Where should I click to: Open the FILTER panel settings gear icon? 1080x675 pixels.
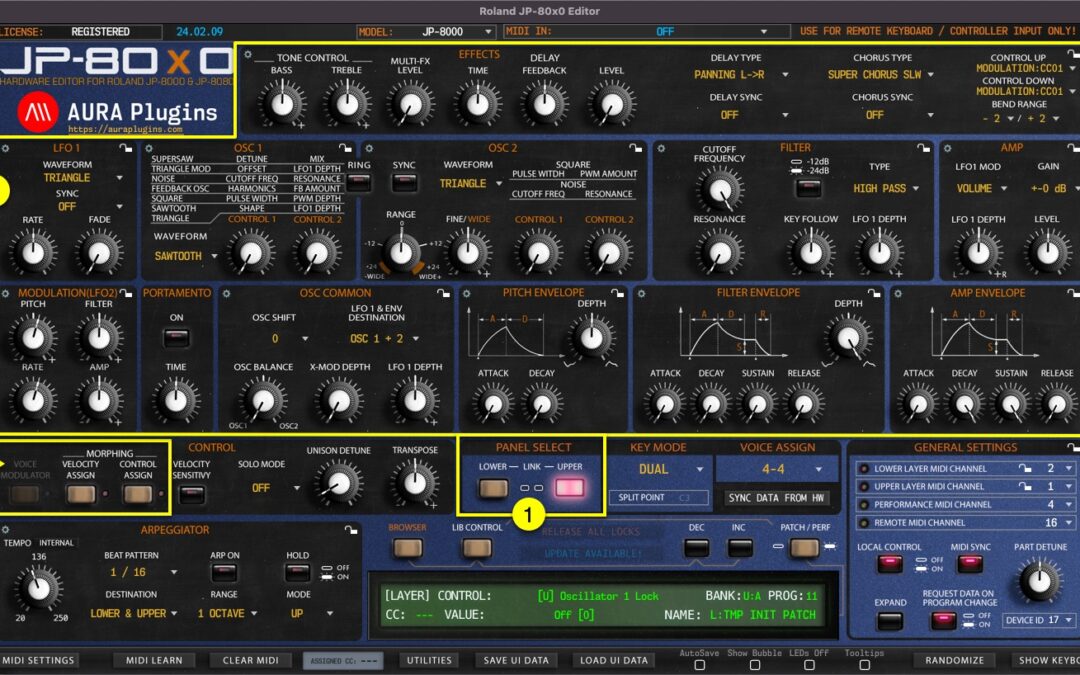point(659,147)
